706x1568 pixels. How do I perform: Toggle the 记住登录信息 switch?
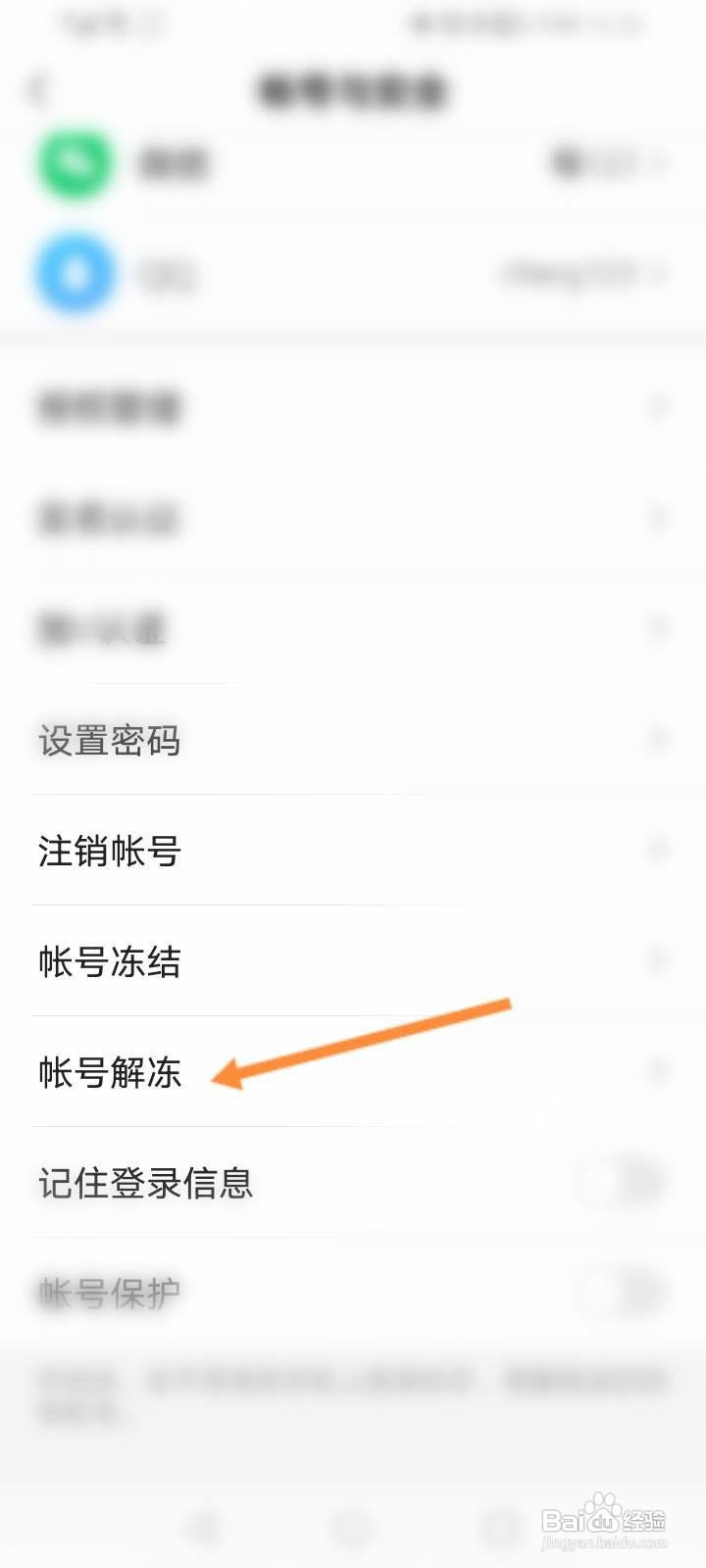(620, 1182)
